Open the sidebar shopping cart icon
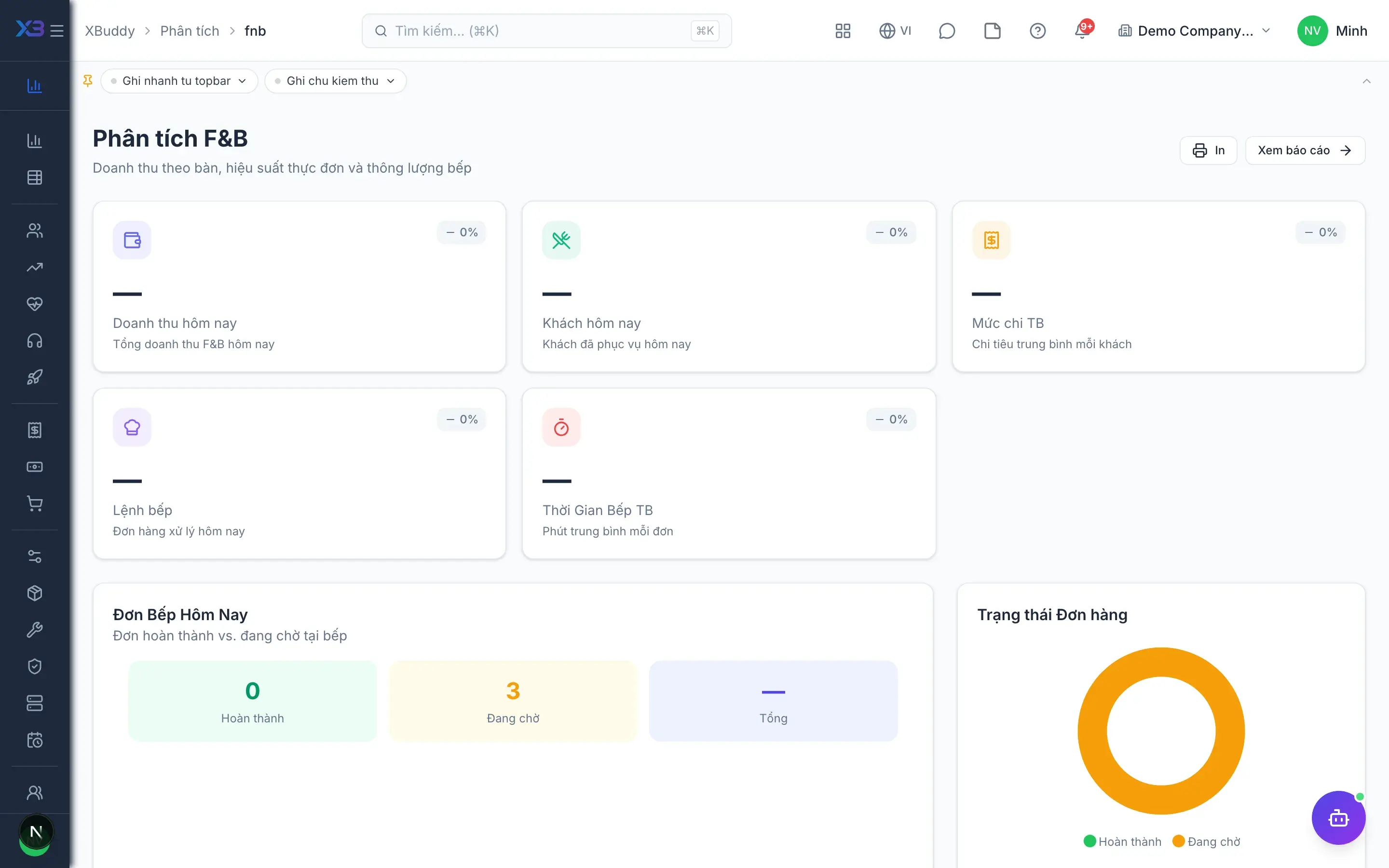The height and width of the screenshot is (868, 1389). (x=34, y=503)
